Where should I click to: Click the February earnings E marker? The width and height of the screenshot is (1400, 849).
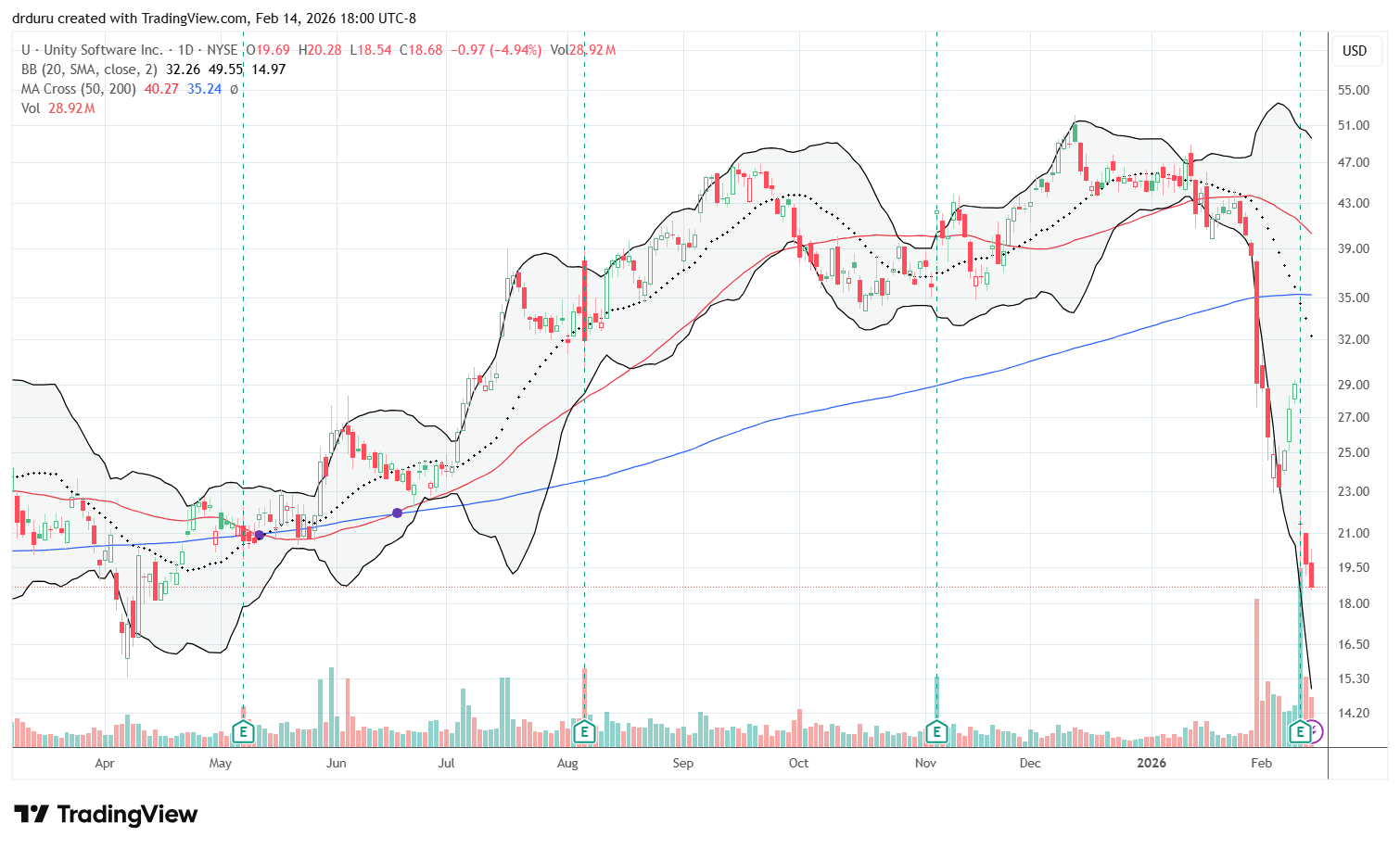1300,732
